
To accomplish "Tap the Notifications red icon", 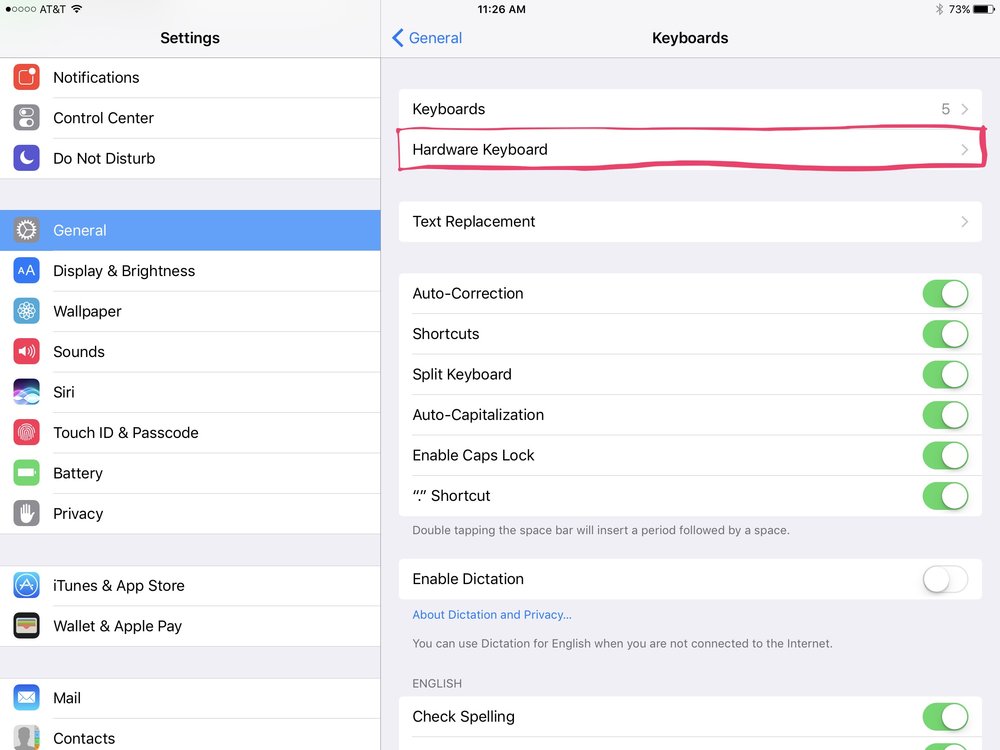I will [x=27, y=77].
